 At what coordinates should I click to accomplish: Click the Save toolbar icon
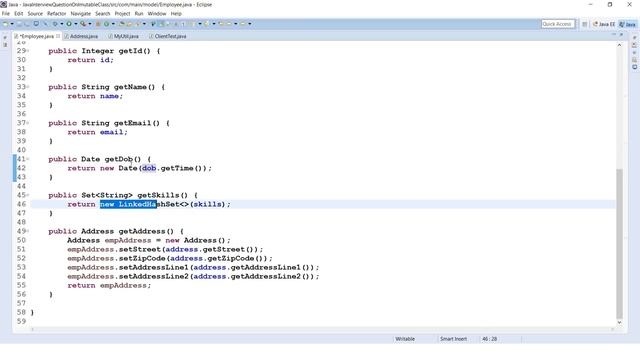pos(19,24)
